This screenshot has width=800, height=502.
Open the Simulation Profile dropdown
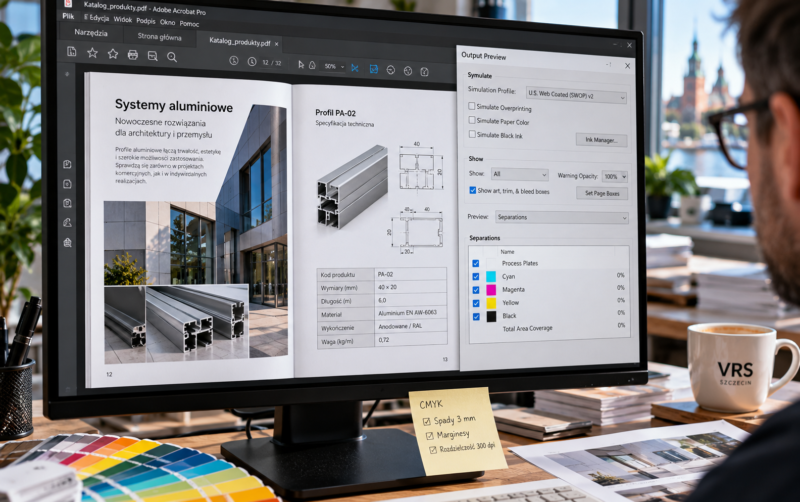pyautogui.click(x=576, y=95)
